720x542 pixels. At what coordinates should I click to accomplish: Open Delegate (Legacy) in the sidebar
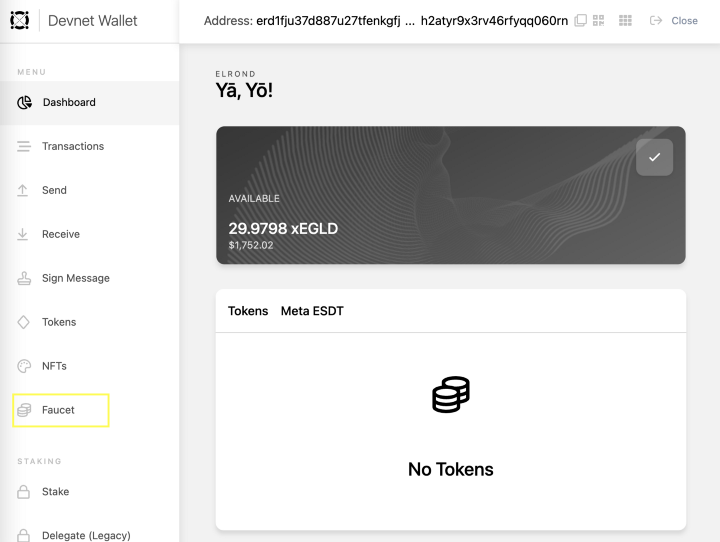coord(86,536)
